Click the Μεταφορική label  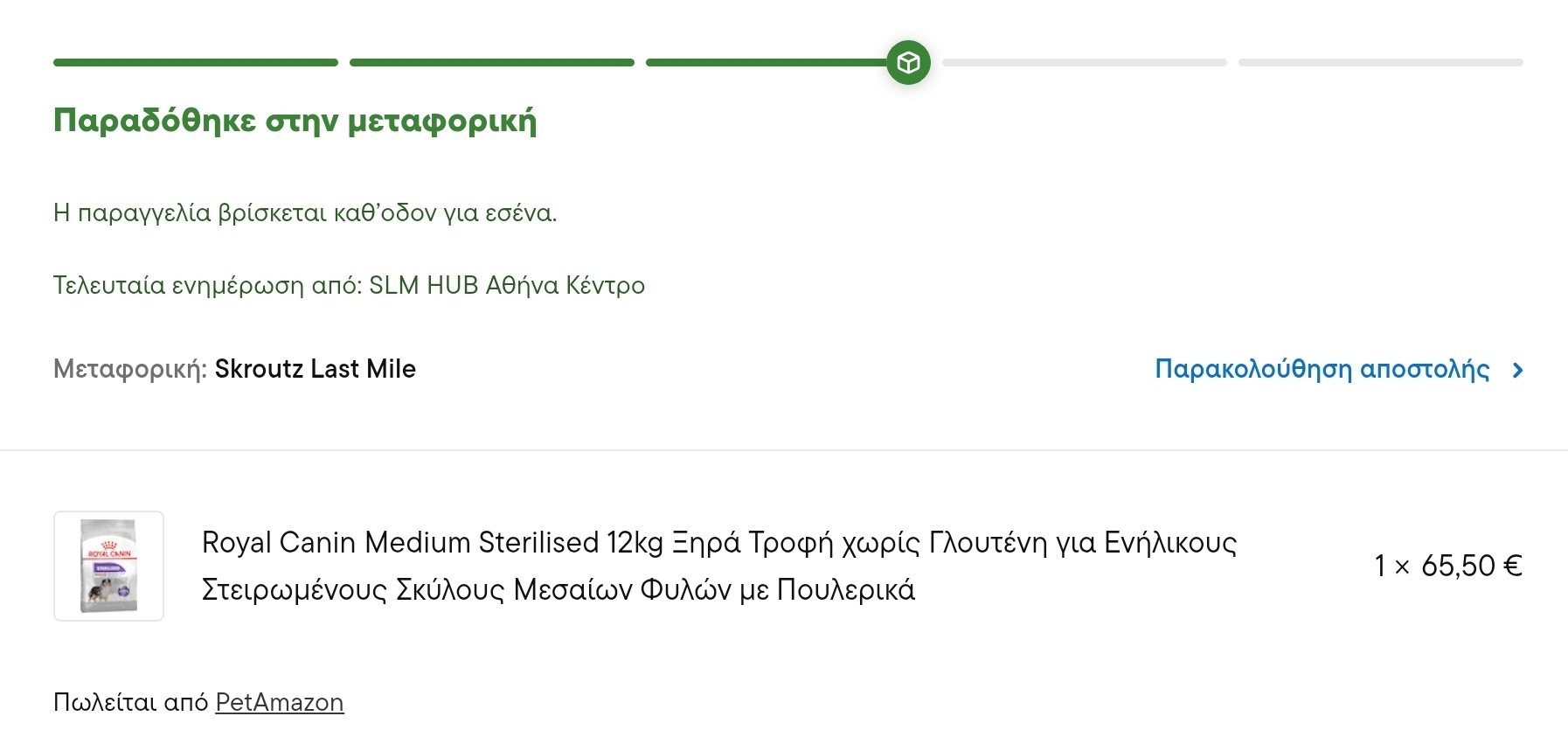click(129, 369)
